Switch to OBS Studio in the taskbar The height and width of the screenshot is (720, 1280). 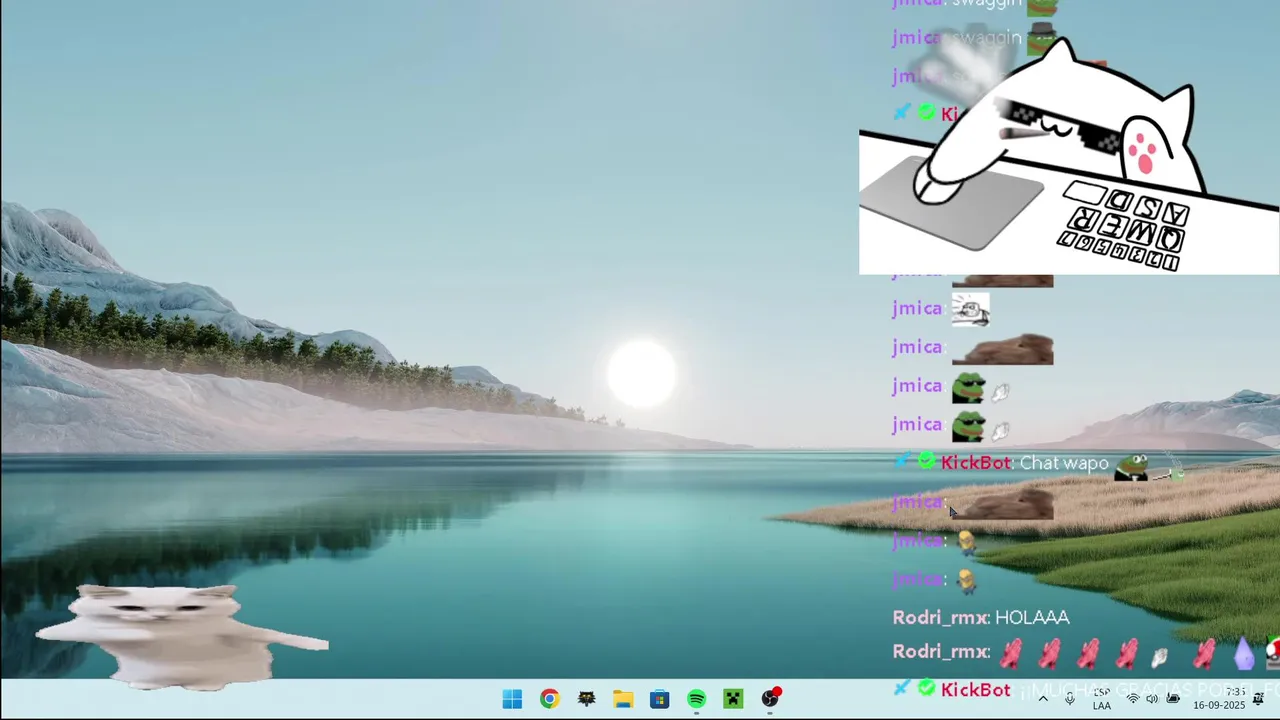click(771, 698)
